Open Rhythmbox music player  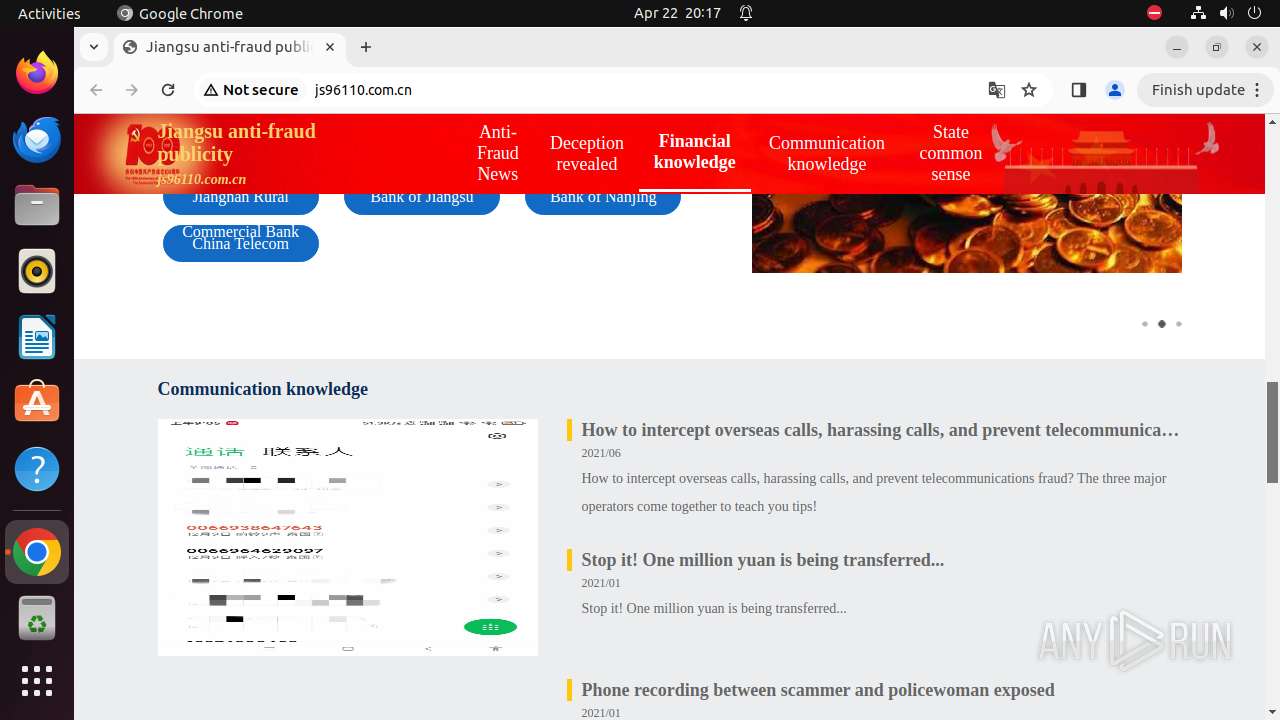pos(37,271)
